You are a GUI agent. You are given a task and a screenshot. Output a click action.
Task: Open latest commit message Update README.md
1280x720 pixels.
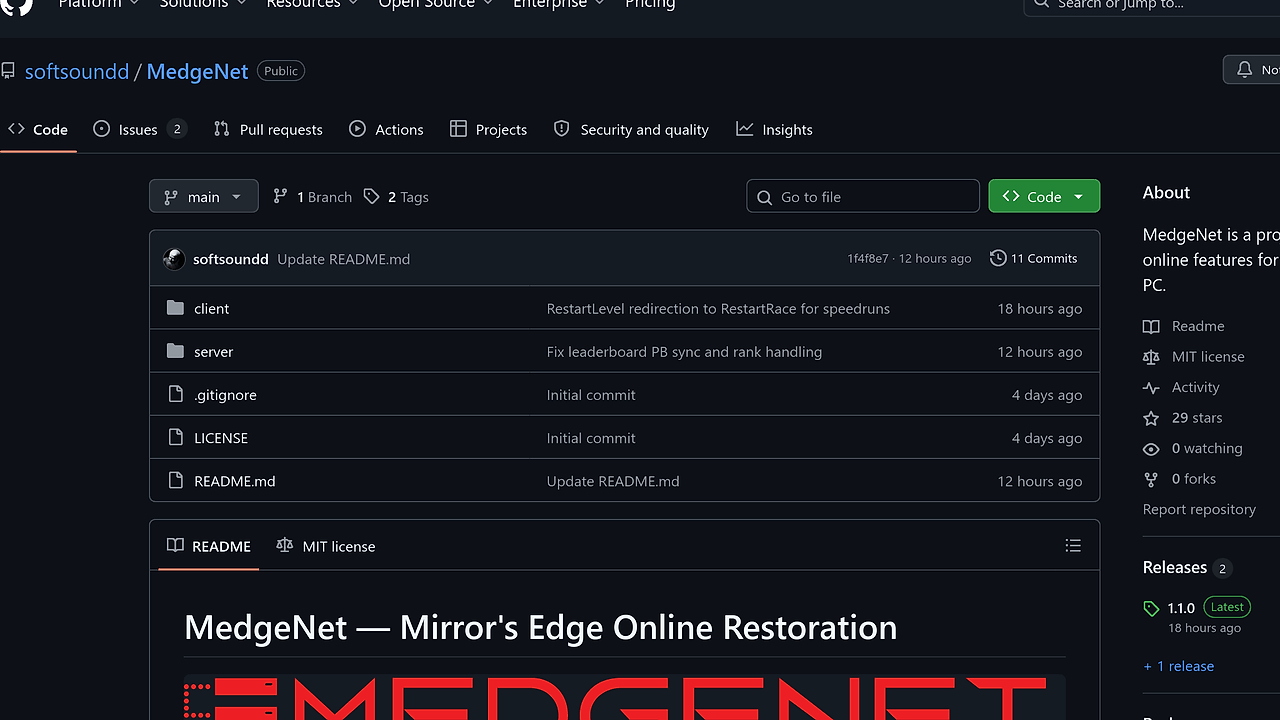pos(344,259)
